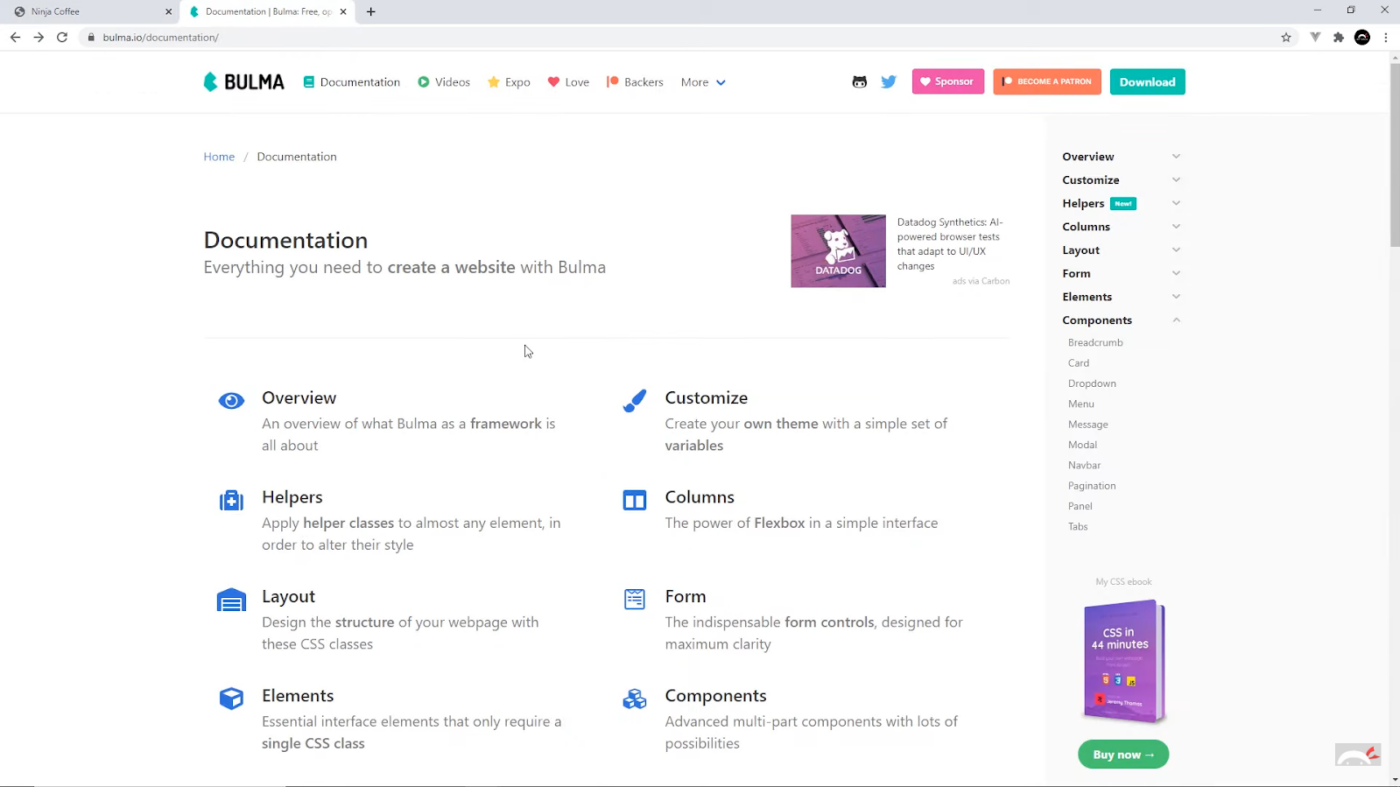Click the Buy now button for the CSS ebook
This screenshot has width=1400, height=787.
coord(1123,754)
